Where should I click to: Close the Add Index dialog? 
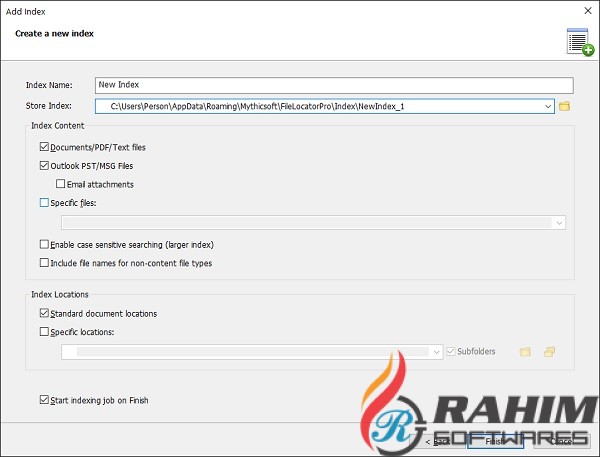click(588, 11)
